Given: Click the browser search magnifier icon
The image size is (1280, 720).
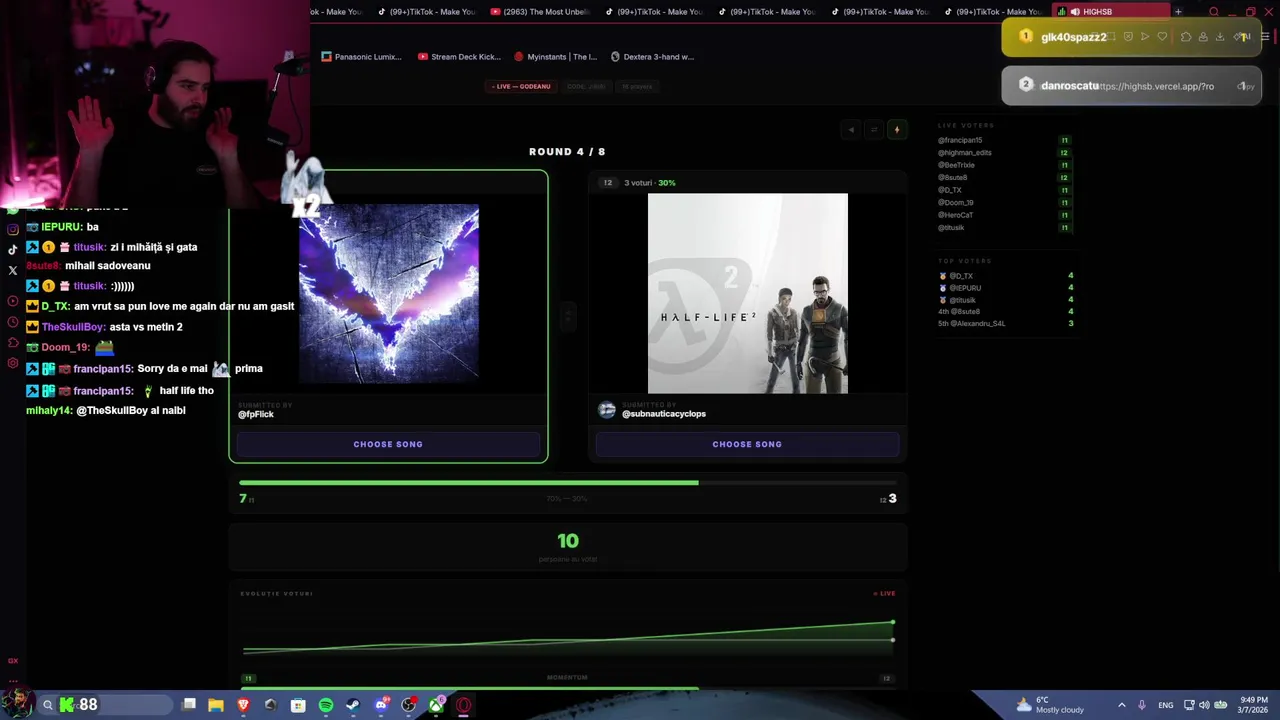Looking at the screenshot, I should point(1214,12).
